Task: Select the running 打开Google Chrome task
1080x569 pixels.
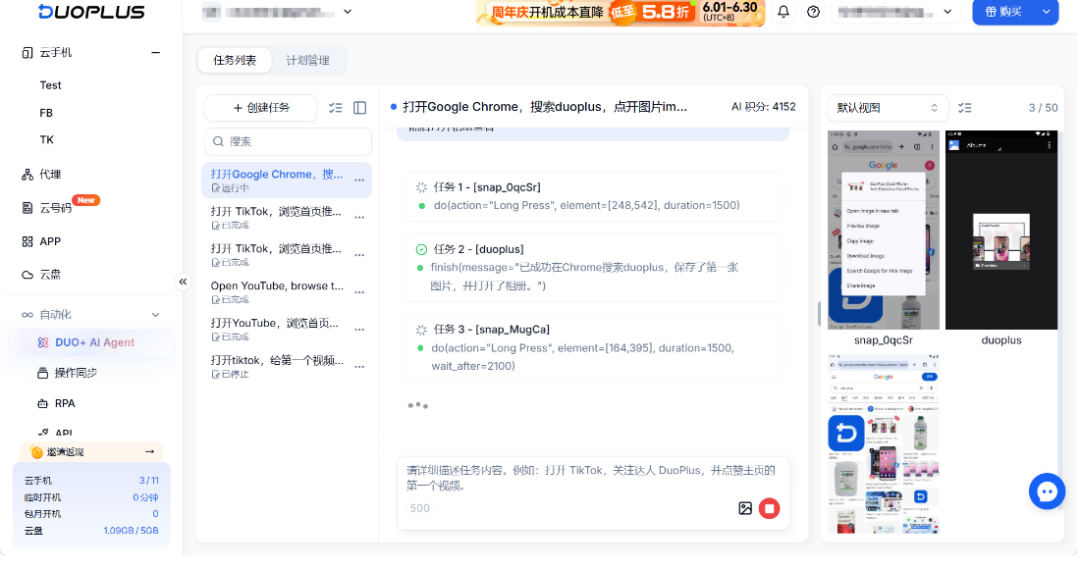Action: (x=287, y=180)
